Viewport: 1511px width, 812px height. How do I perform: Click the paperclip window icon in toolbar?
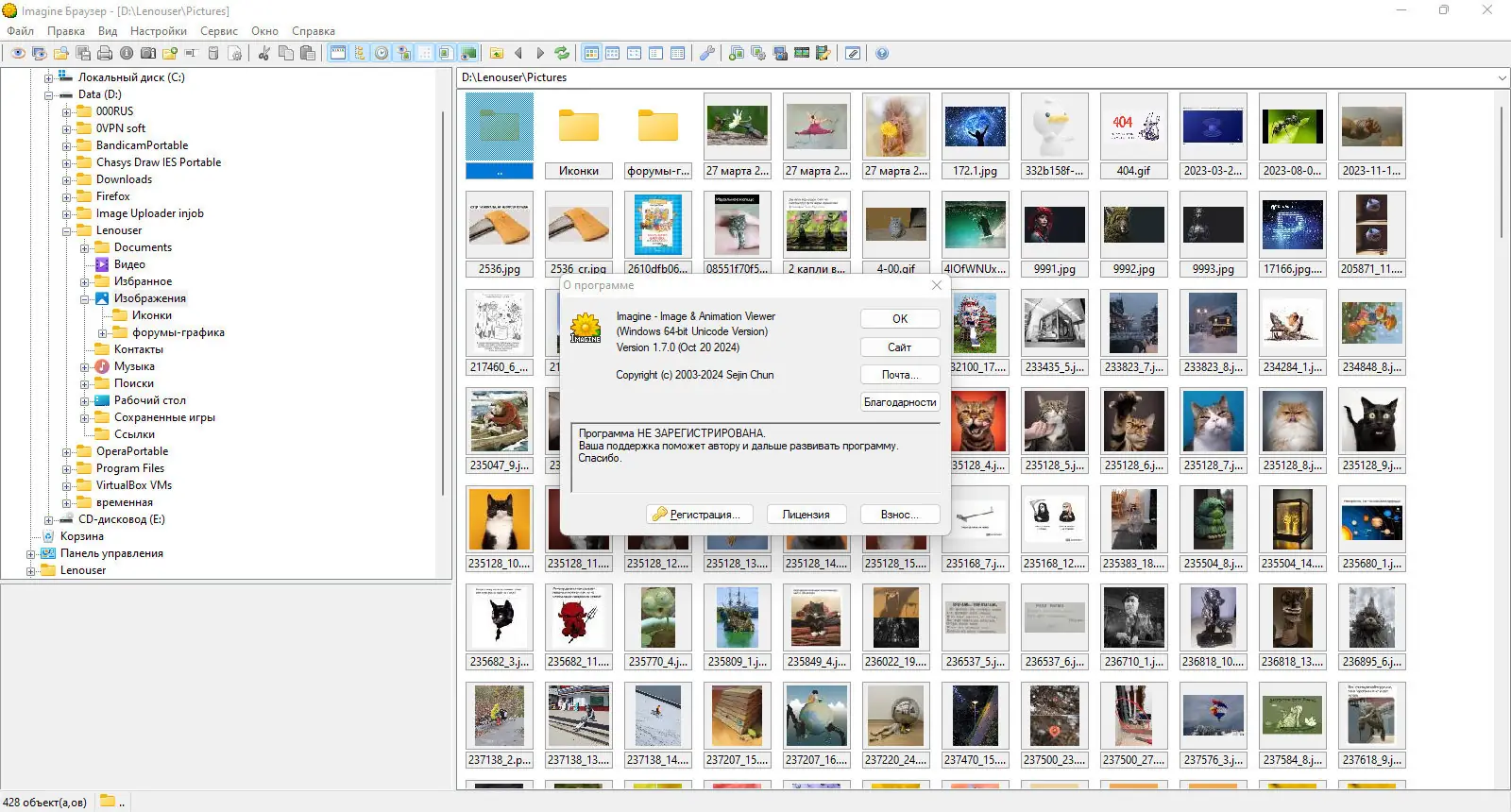(x=853, y=54)
